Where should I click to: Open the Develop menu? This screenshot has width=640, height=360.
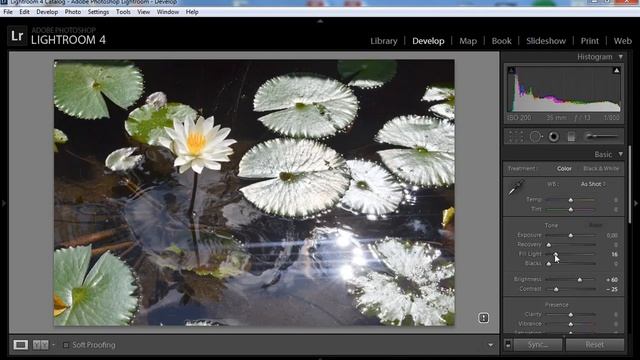coord(47,12)
